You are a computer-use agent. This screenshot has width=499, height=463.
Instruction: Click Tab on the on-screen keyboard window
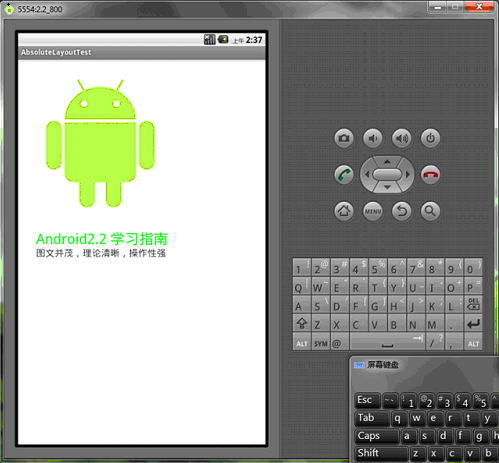pos(371,418)
